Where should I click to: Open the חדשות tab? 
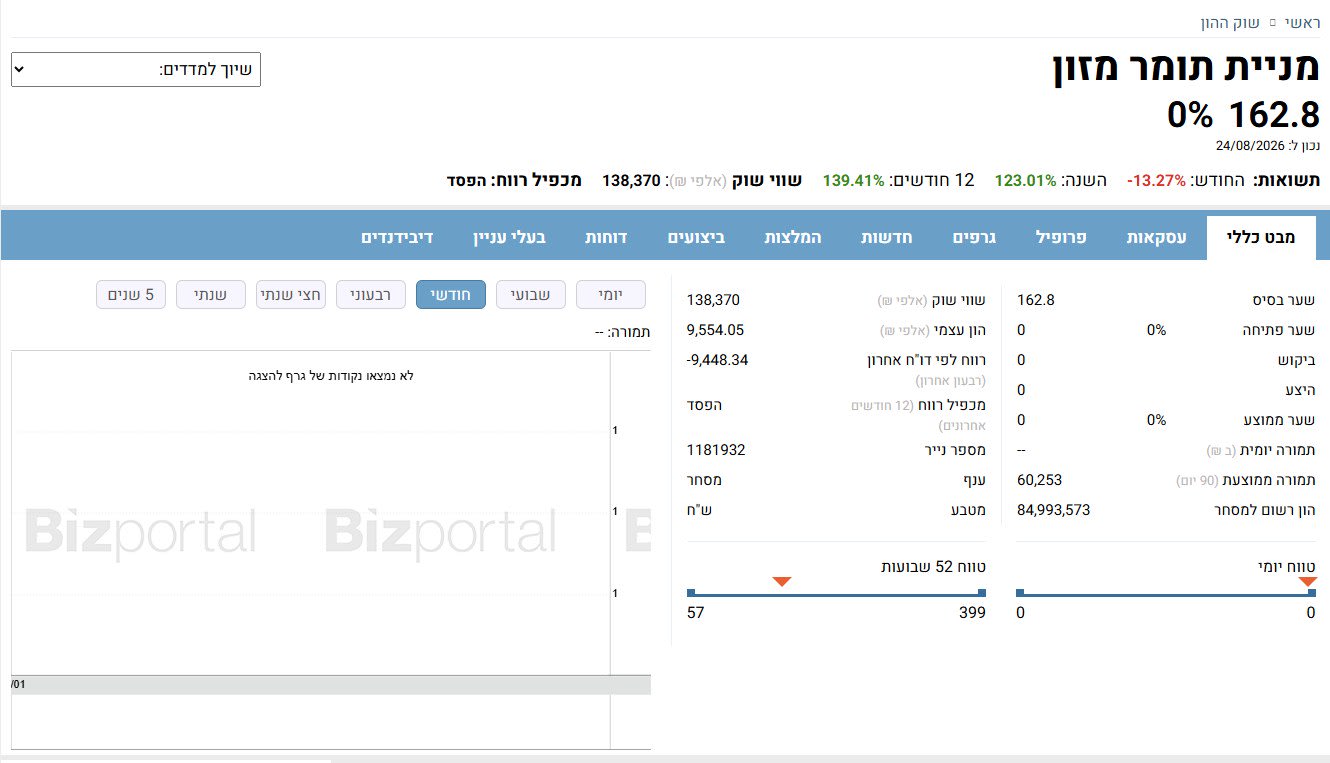click(x=885, y=237)
